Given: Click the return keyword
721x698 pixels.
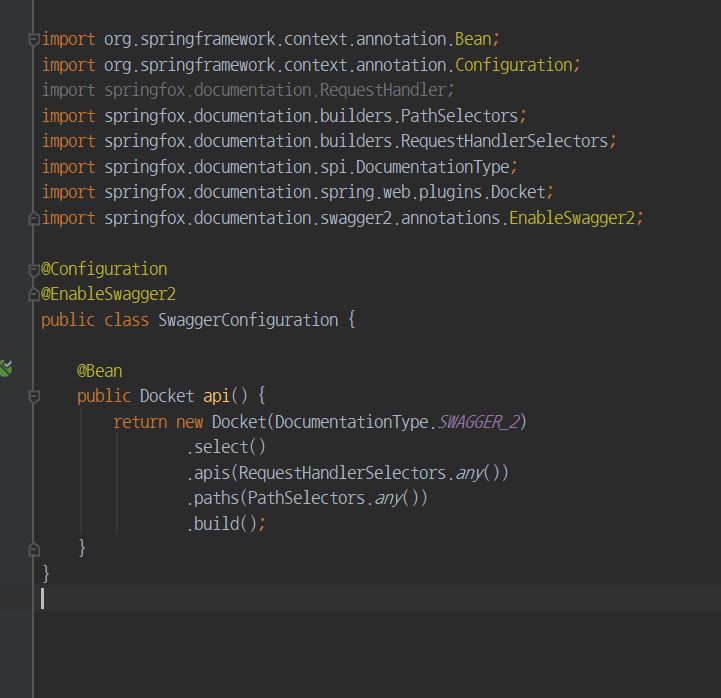Looking at the screenshot, I should (140, 422).
